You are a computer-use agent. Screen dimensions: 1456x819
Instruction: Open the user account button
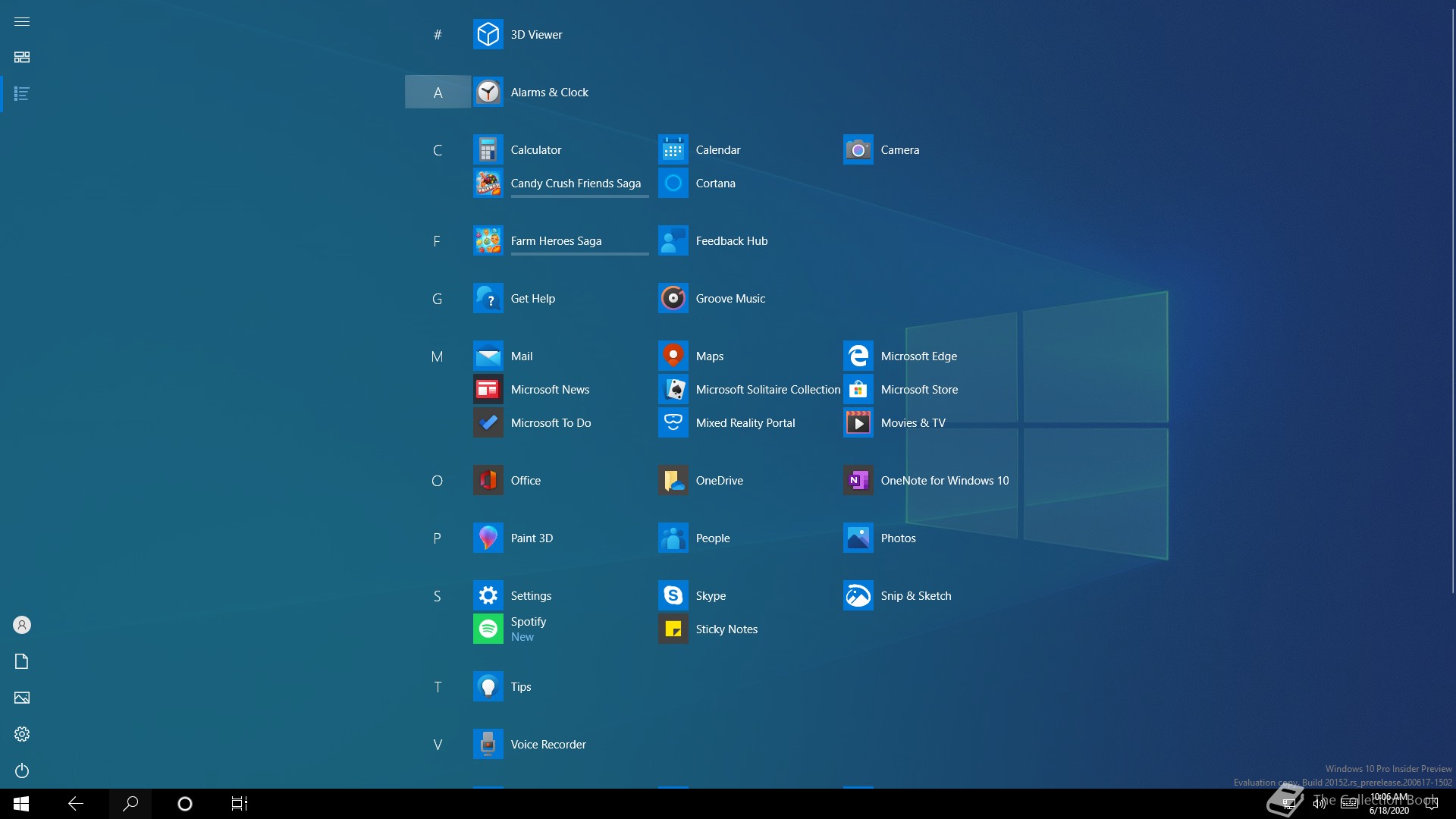22,625
